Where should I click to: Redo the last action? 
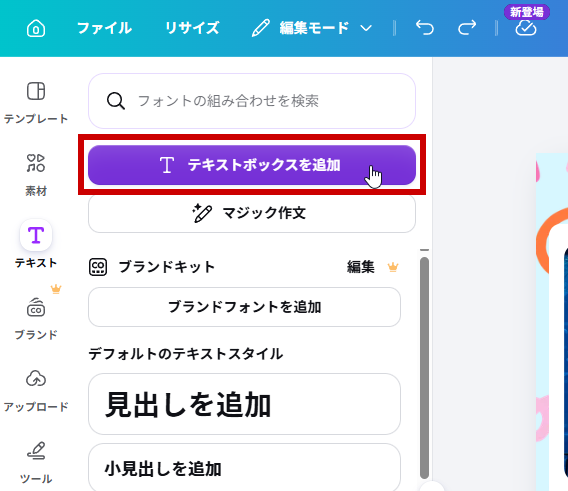point(467,28)
